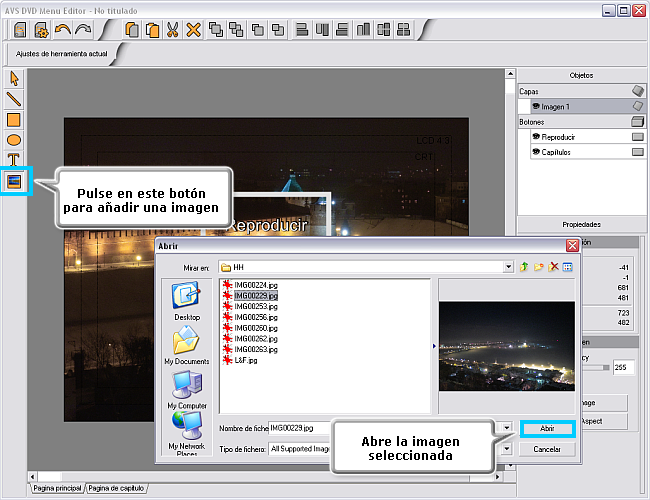Click canvas horizontal scrollbar left arrow

tap(33, 477)
